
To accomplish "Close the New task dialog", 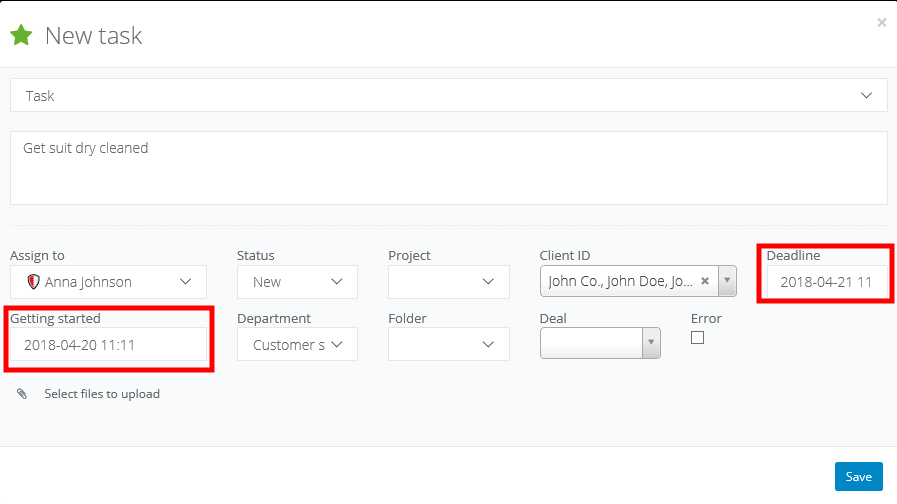I will tap(881, 22).
